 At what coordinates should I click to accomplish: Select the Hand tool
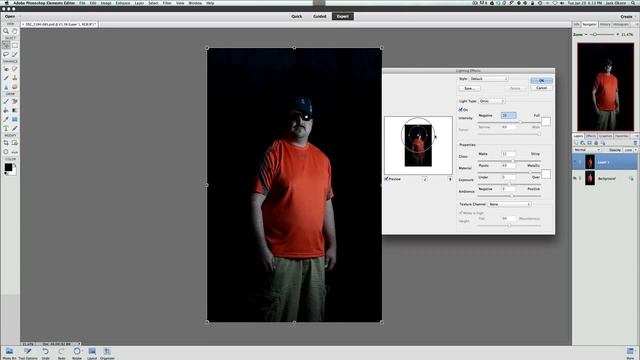tap(15, 31)
